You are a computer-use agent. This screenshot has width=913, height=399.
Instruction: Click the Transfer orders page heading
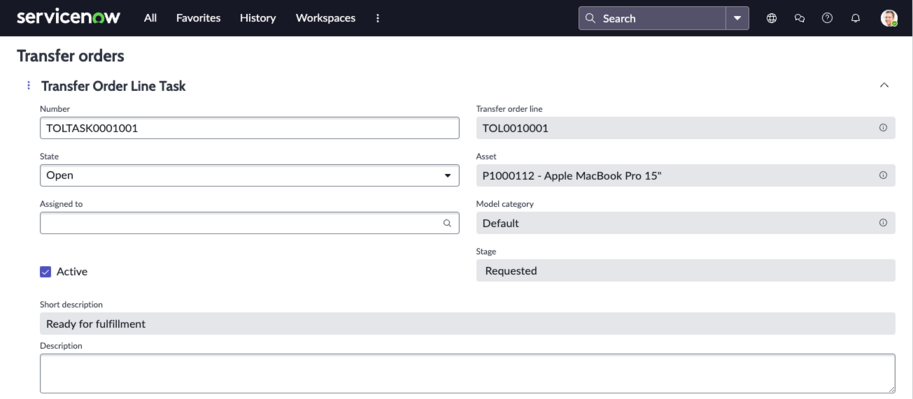tap(70, 56)
